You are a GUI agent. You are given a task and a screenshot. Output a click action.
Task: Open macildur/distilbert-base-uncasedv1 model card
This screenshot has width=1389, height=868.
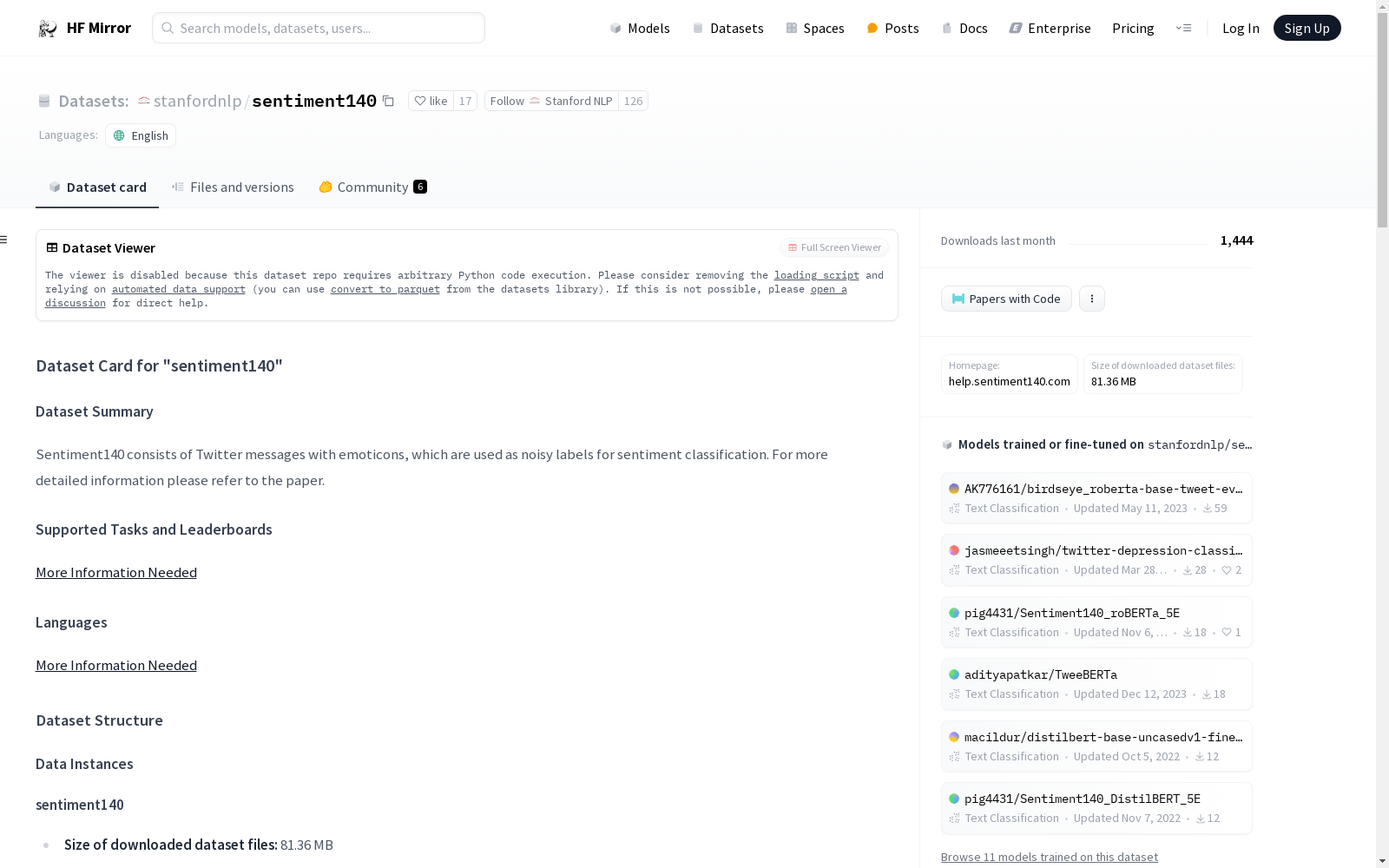pyautogui.click(x=1096, y=746)
